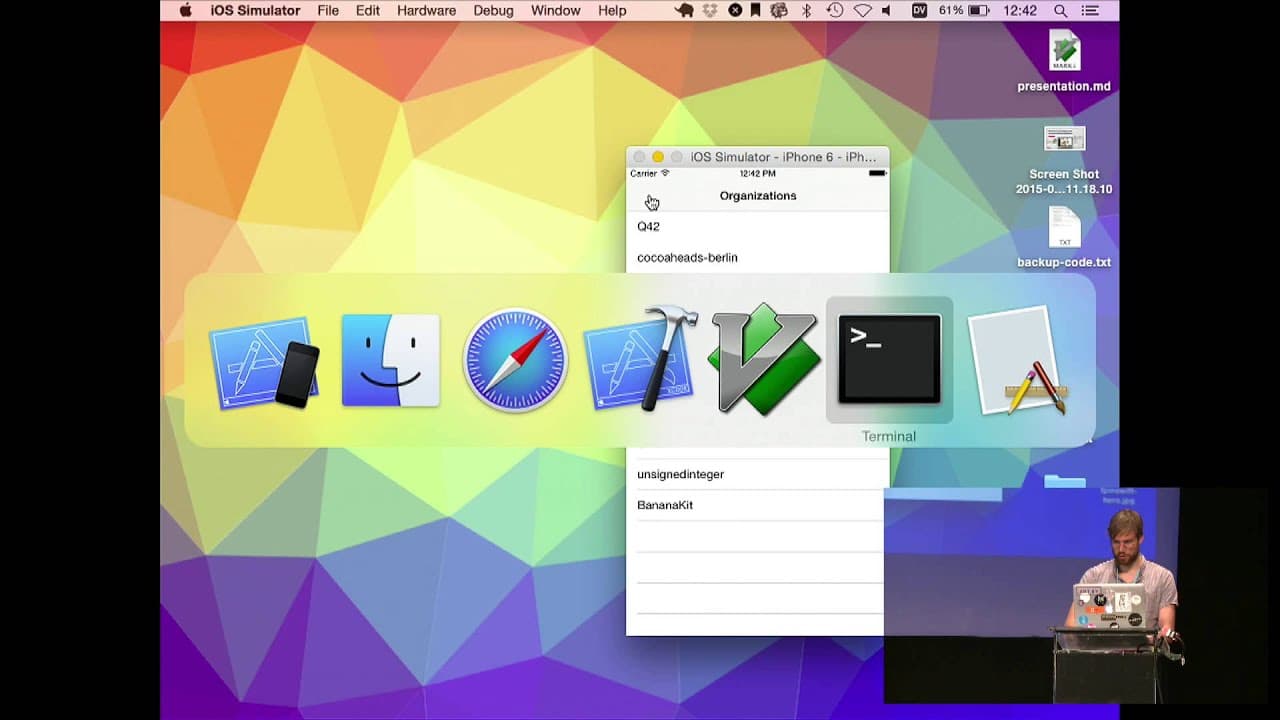Viewport: 1280px width, 720px height.
Task: Switch to Safari compass icon
Action: [x=515, y=360]
